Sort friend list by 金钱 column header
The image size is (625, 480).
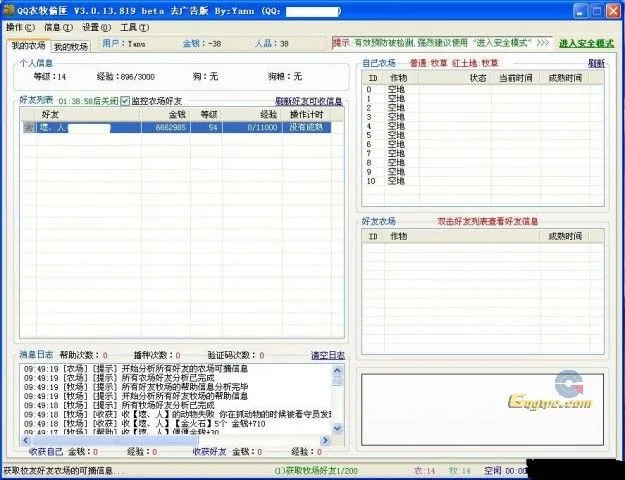165,115
